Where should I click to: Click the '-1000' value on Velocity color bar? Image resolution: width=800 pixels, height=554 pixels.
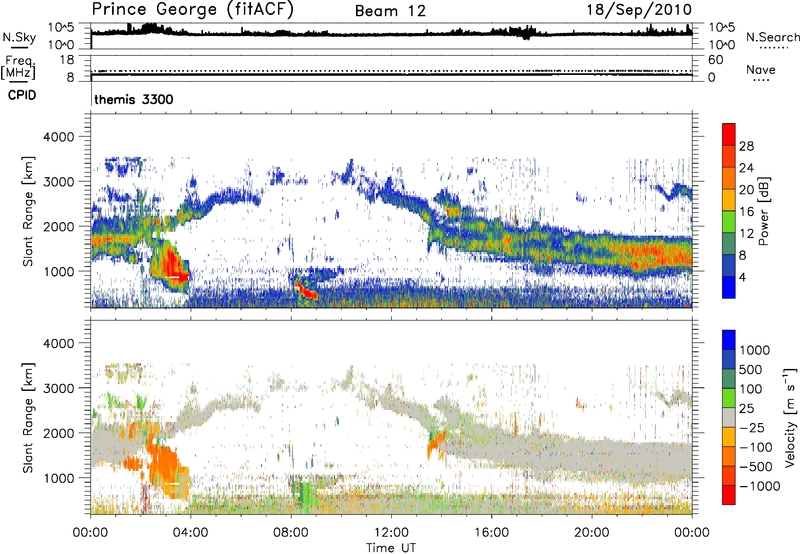tap(760, 486)
